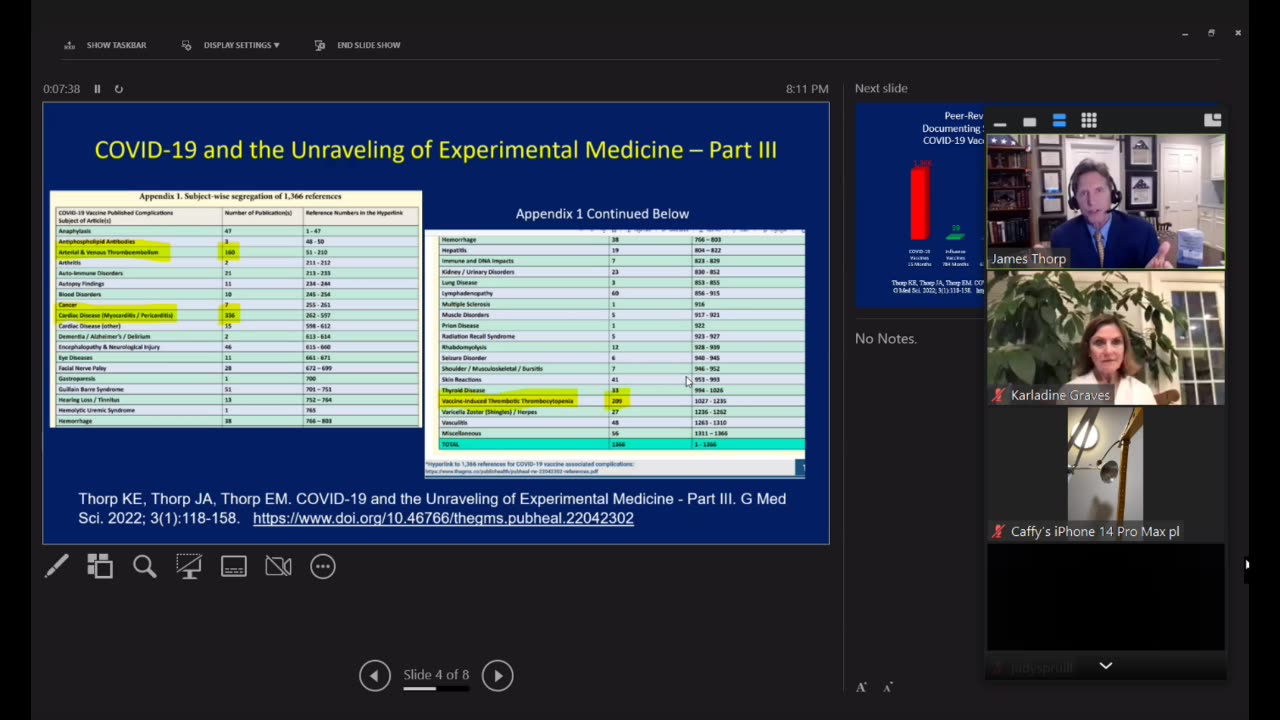The image size is (1280, 720).
Task: Toggle the camera cameo icon
Action: coord(278,566)
